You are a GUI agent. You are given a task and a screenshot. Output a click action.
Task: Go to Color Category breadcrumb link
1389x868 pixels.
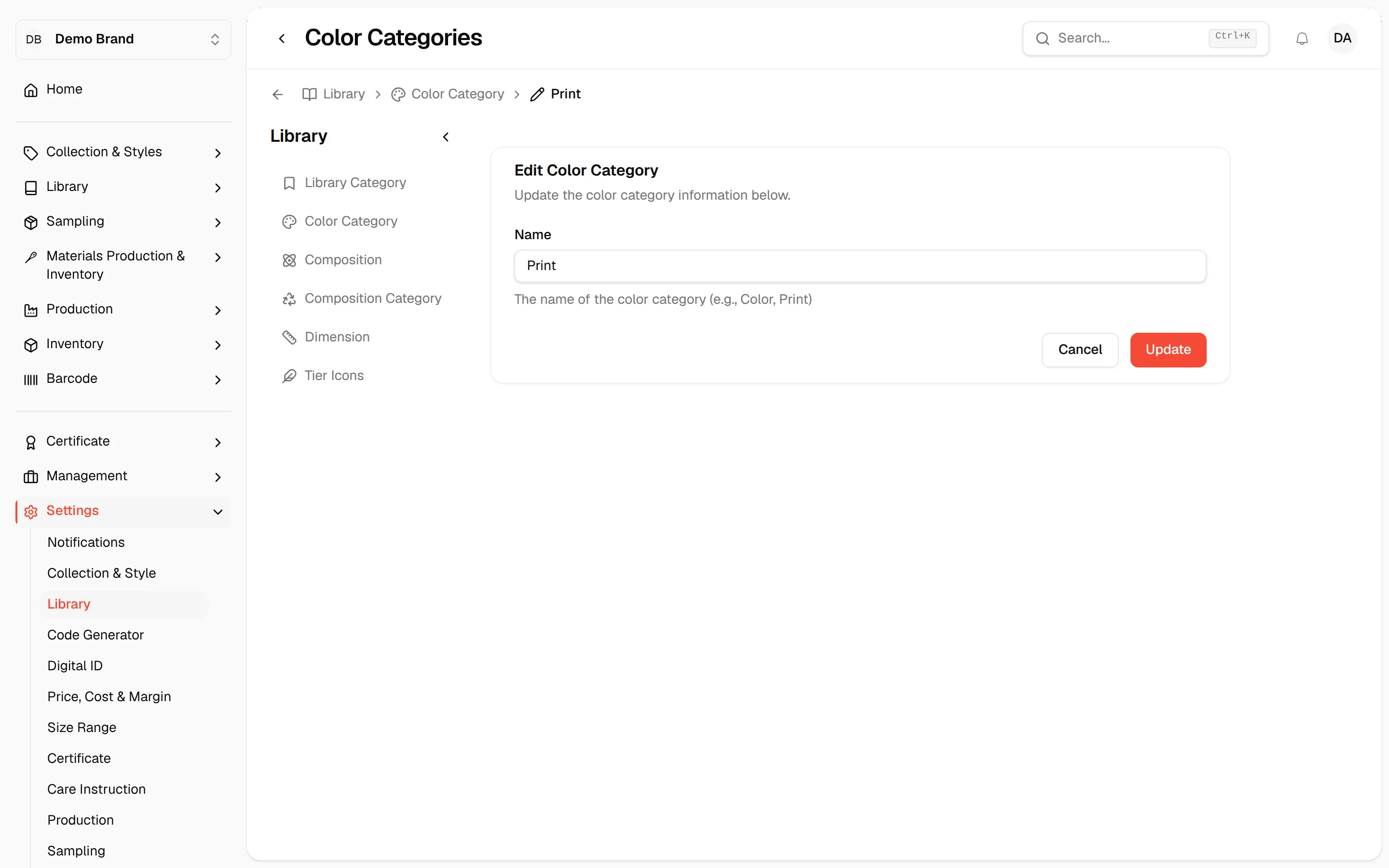(448, 94)
